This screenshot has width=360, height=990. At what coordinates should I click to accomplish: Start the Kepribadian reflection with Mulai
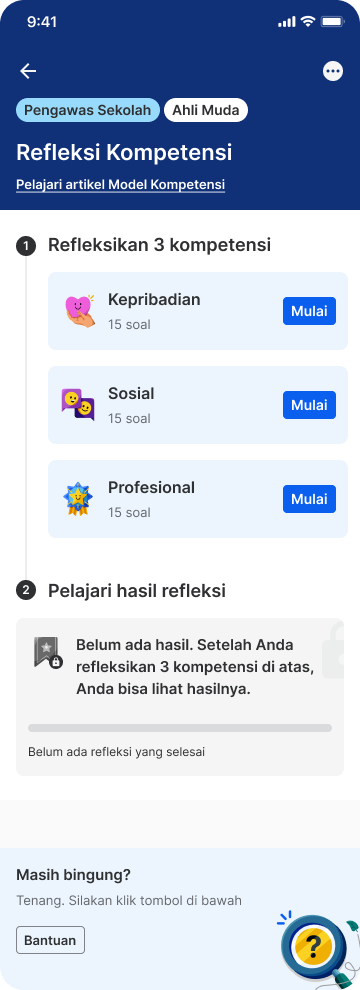point(309,311)
